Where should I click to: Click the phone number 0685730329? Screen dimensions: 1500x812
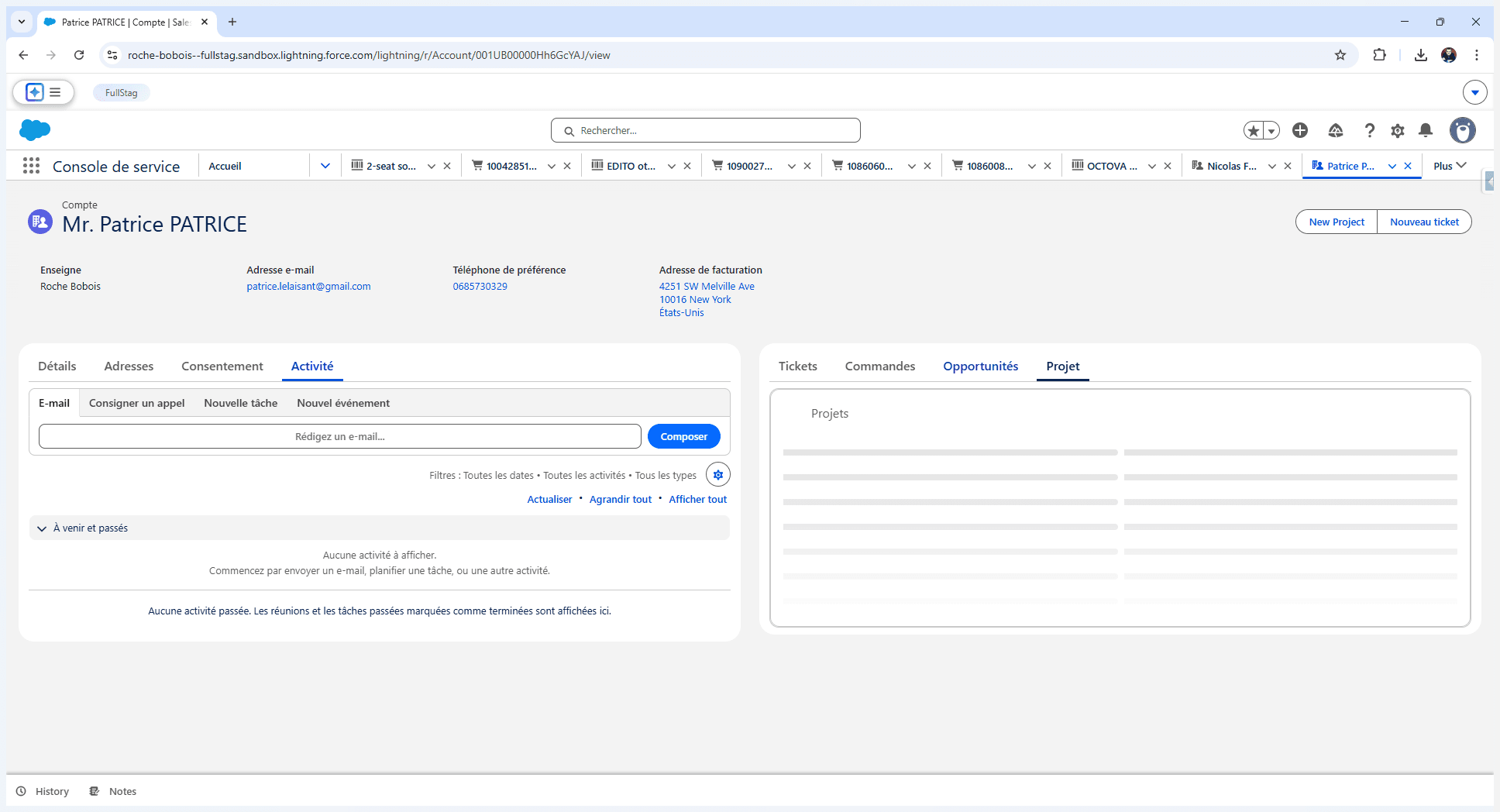coord(480,286)
